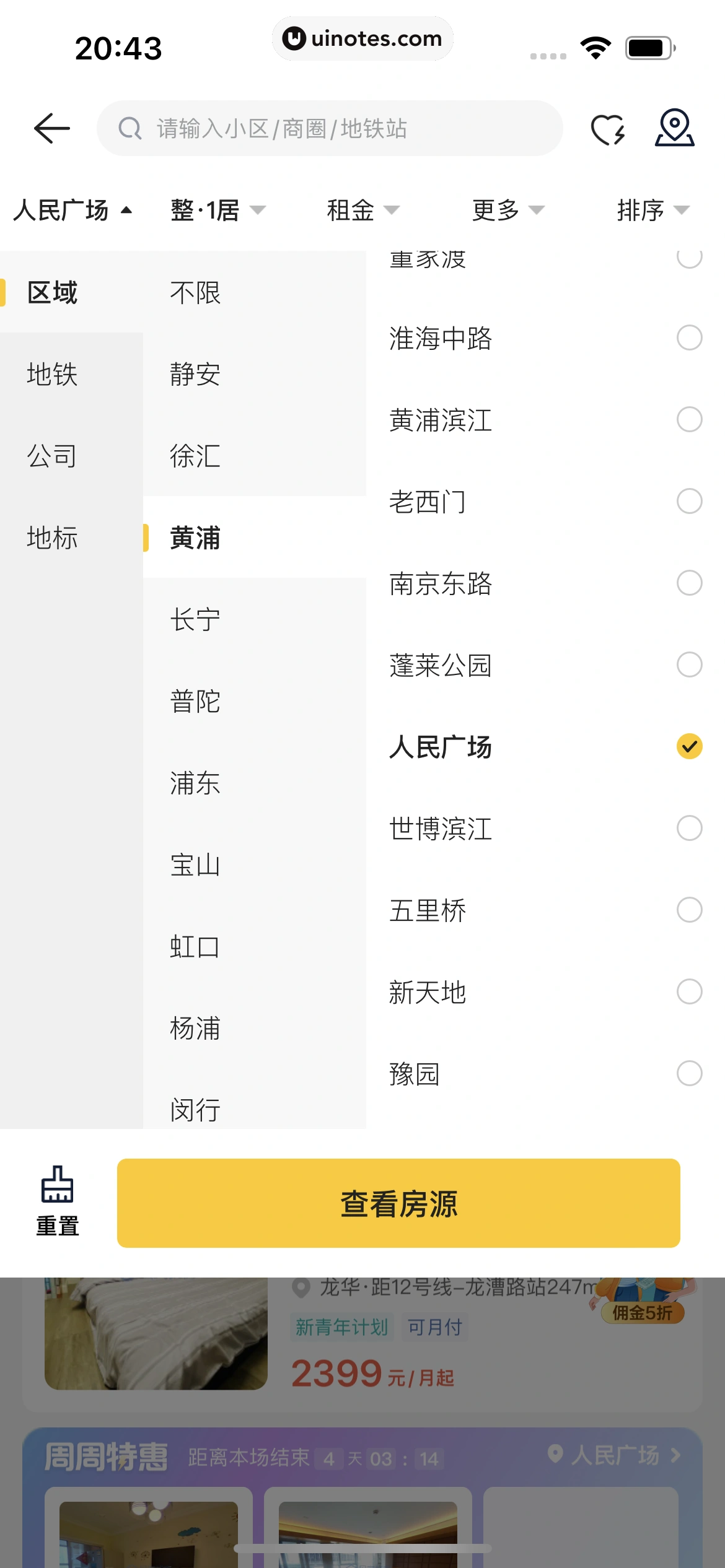
Task: Select the 浦东 district entry
Action: (x=195, y=783)
